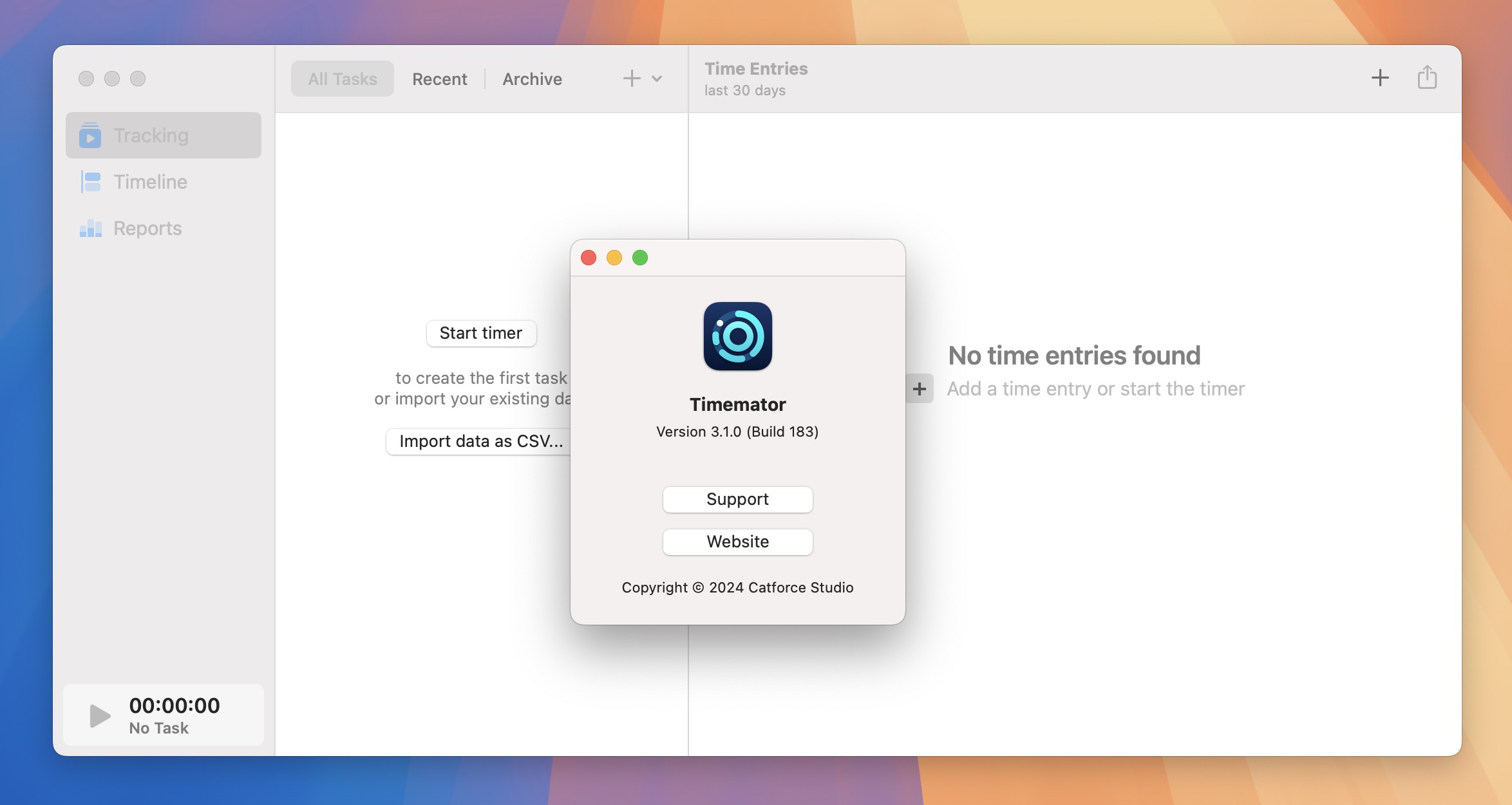Click Copyright 2024 Catforce Studio text
The image size is (1512, 805).
tap(738, 587)
